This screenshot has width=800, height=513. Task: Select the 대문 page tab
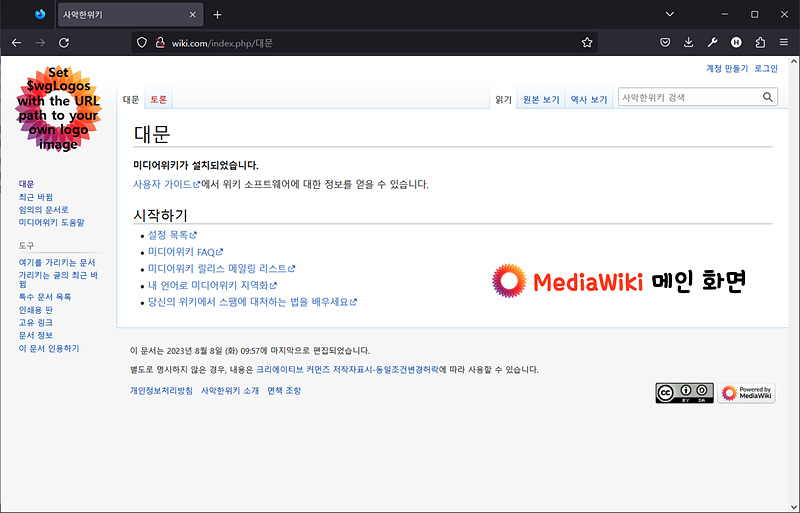[x=131, y=100]
